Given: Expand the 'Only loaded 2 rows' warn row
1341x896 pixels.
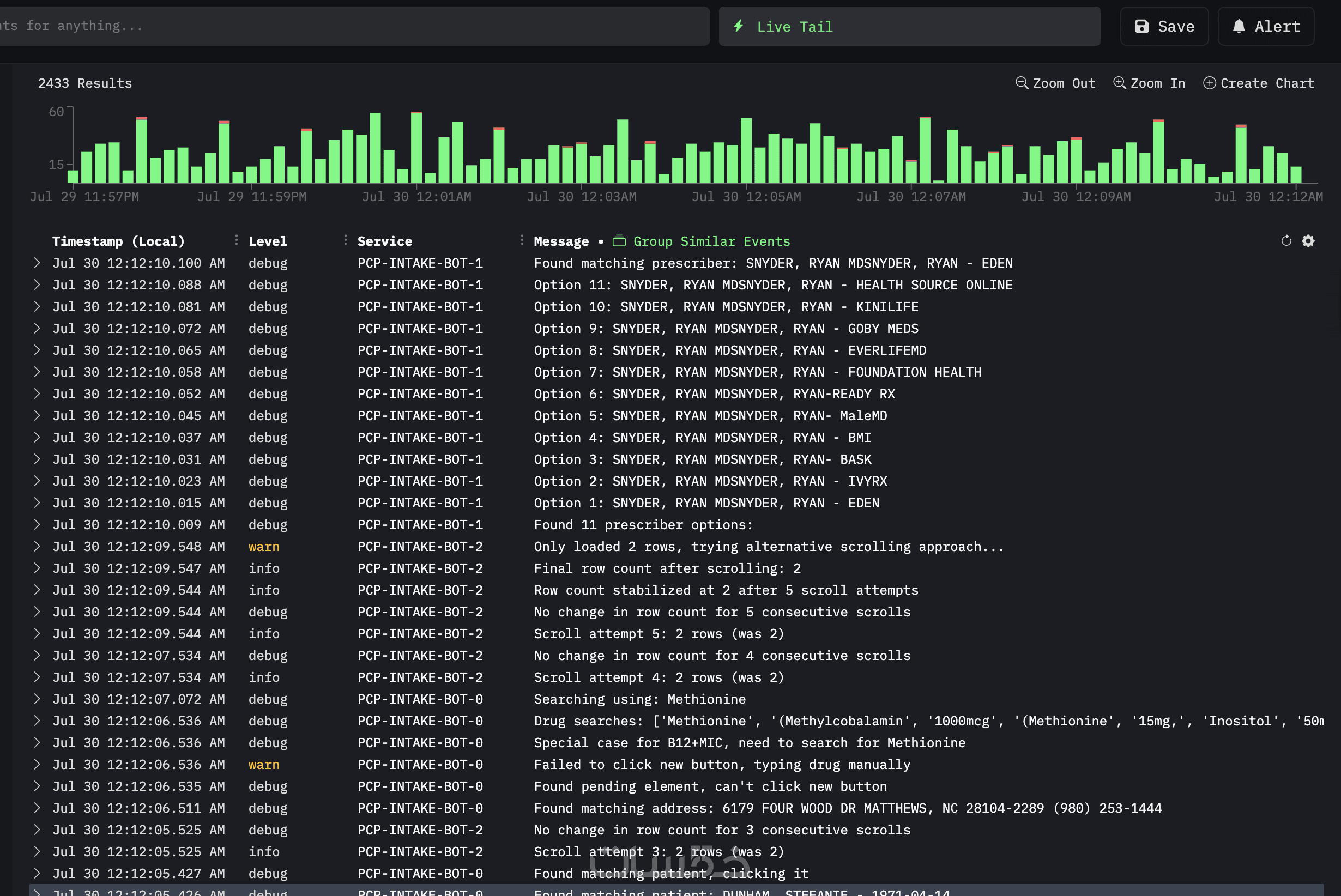Looking at the screenshot, I should point(37,546).
